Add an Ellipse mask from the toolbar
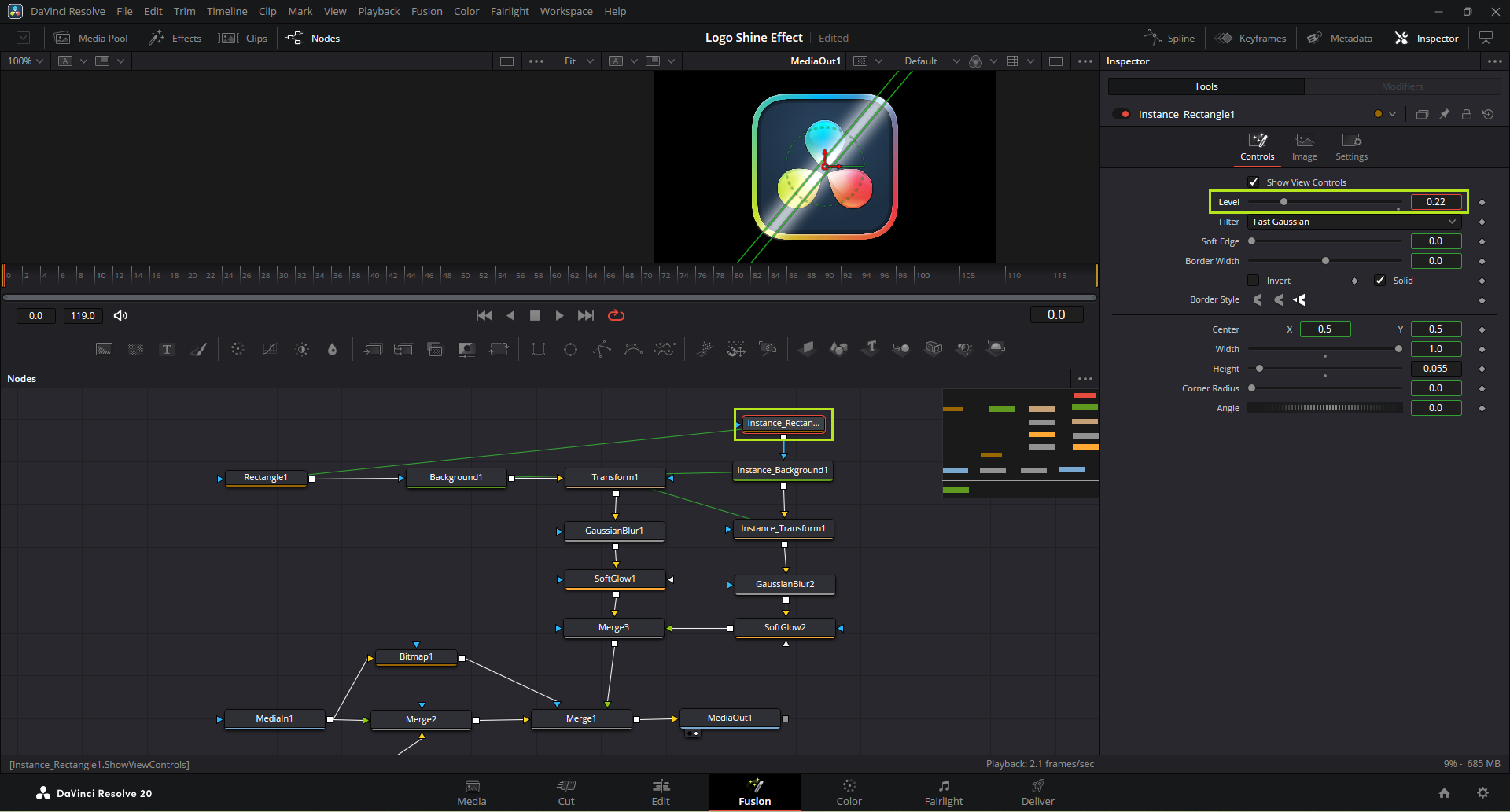 (570, 349)
